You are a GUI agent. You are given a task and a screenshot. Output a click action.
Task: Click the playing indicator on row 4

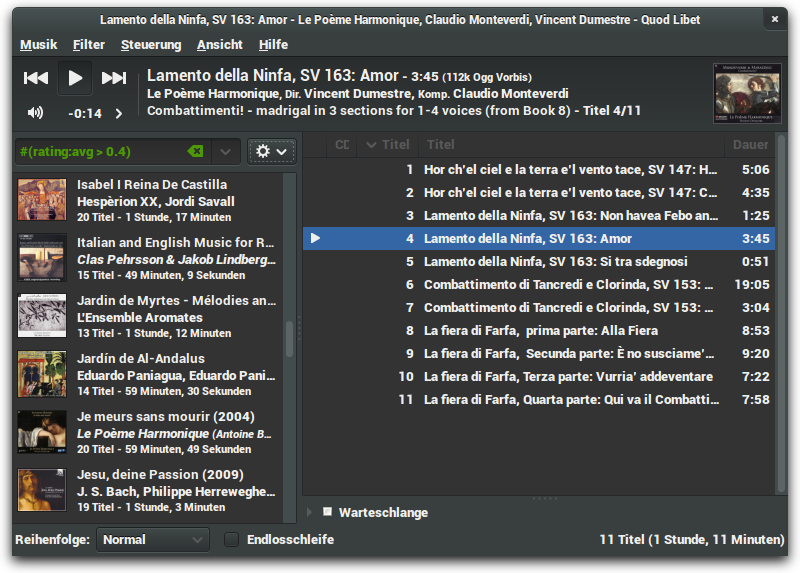315,238
